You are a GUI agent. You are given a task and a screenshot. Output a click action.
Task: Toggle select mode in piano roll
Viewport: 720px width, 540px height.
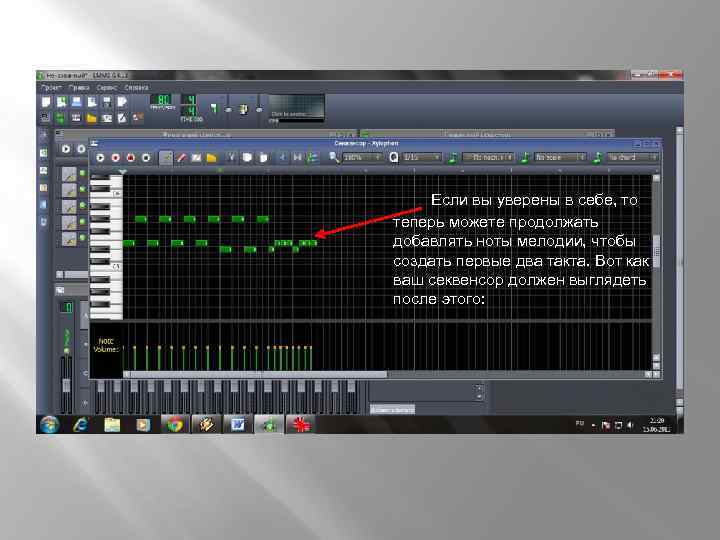(196, 158)
